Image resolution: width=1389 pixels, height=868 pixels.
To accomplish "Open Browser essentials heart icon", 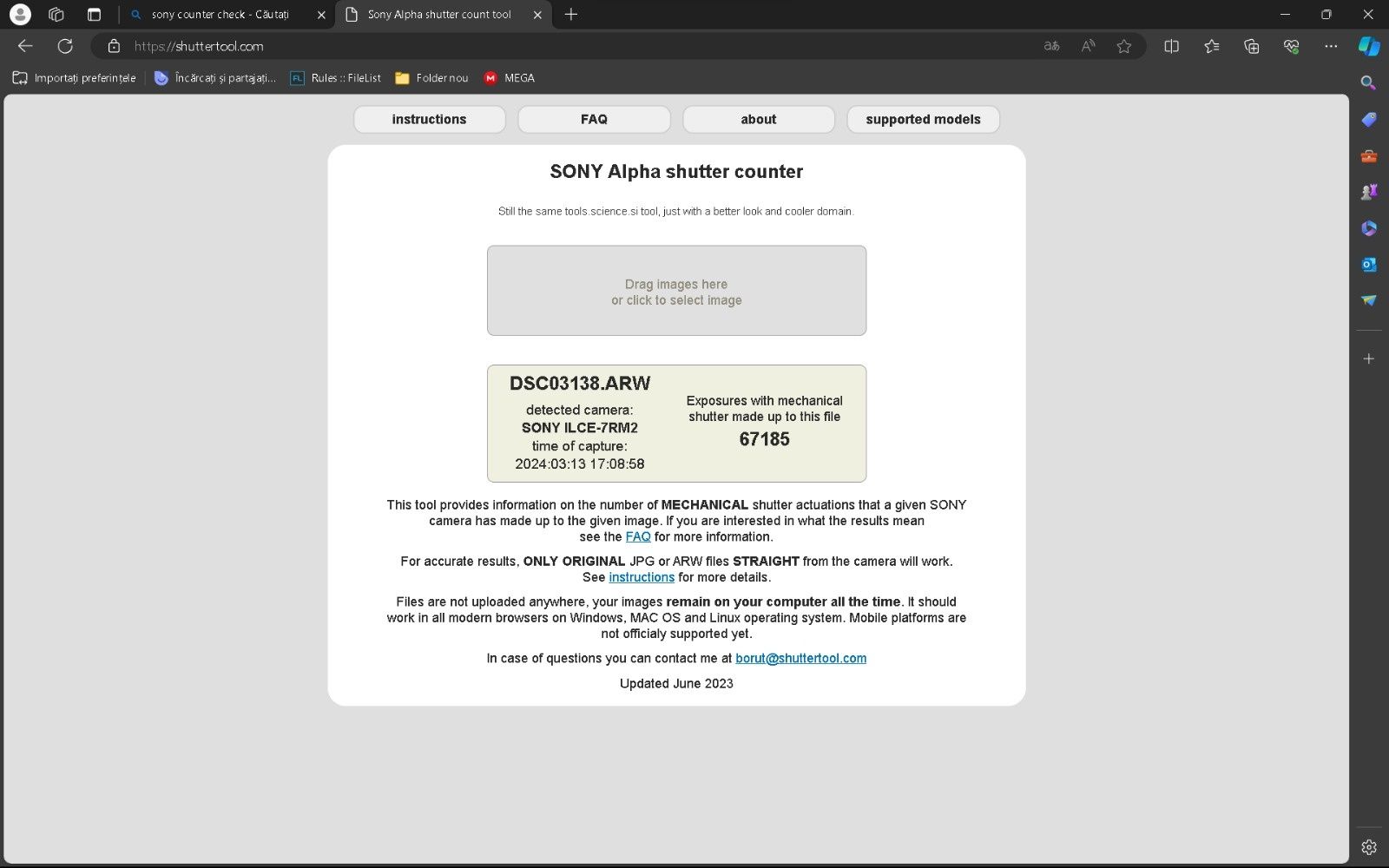I will click(x=1291, y=46).
